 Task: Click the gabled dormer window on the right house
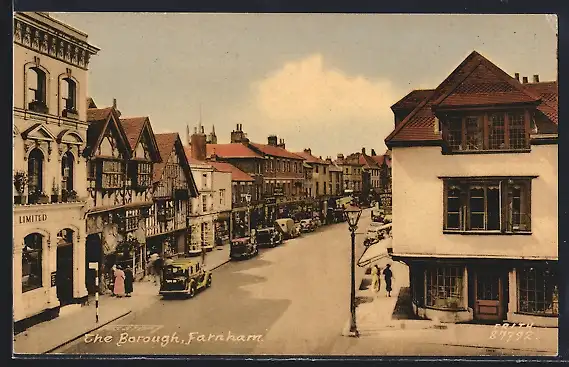click(x=487, y=131)
